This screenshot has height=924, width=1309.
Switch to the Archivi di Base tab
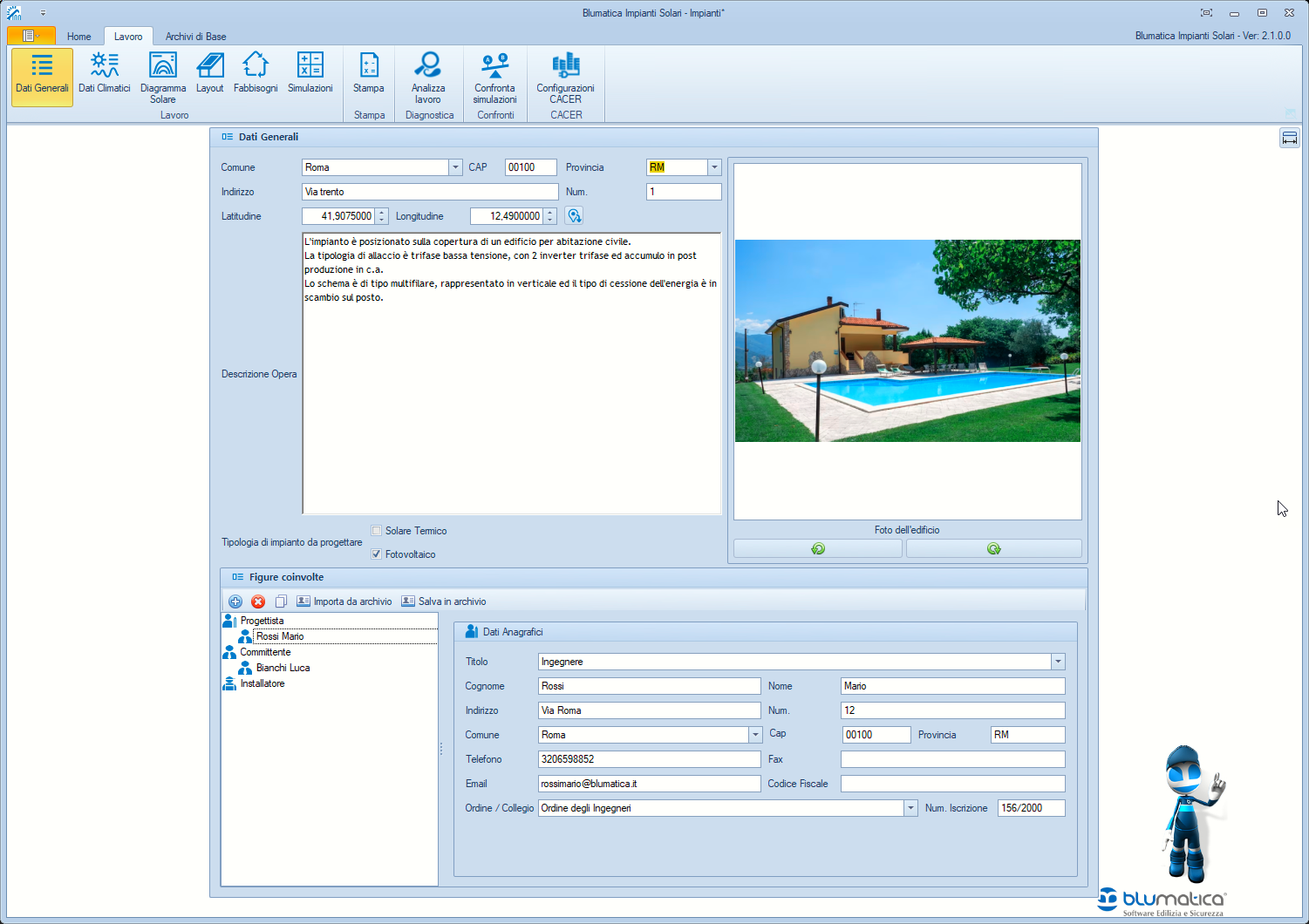pos(195,37)
